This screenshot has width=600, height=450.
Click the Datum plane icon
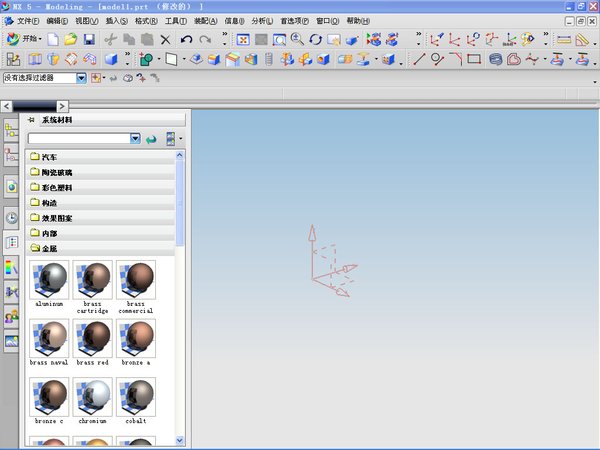click(171, 59)
